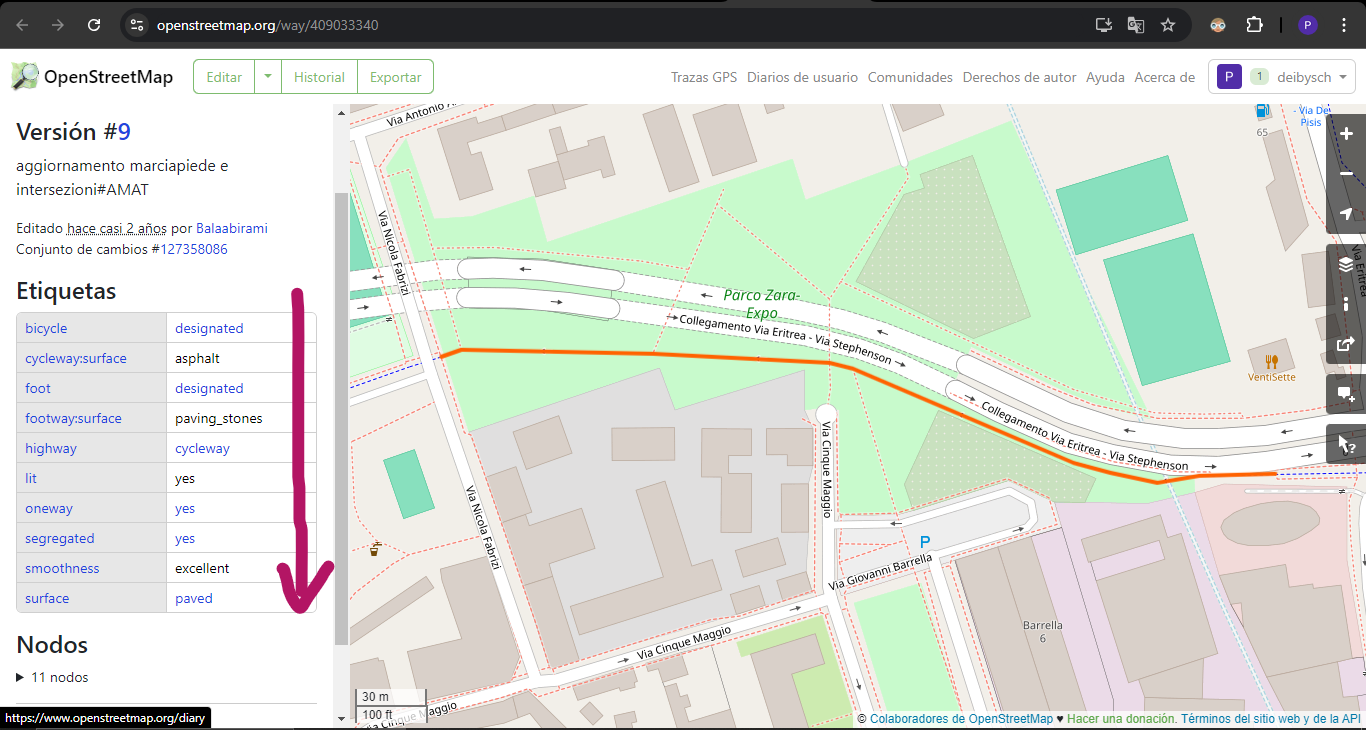Click the purple P user avatar

(1230, 77)
